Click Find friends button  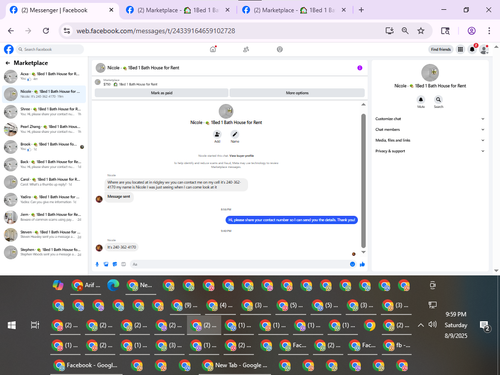[x=441, y=49]
